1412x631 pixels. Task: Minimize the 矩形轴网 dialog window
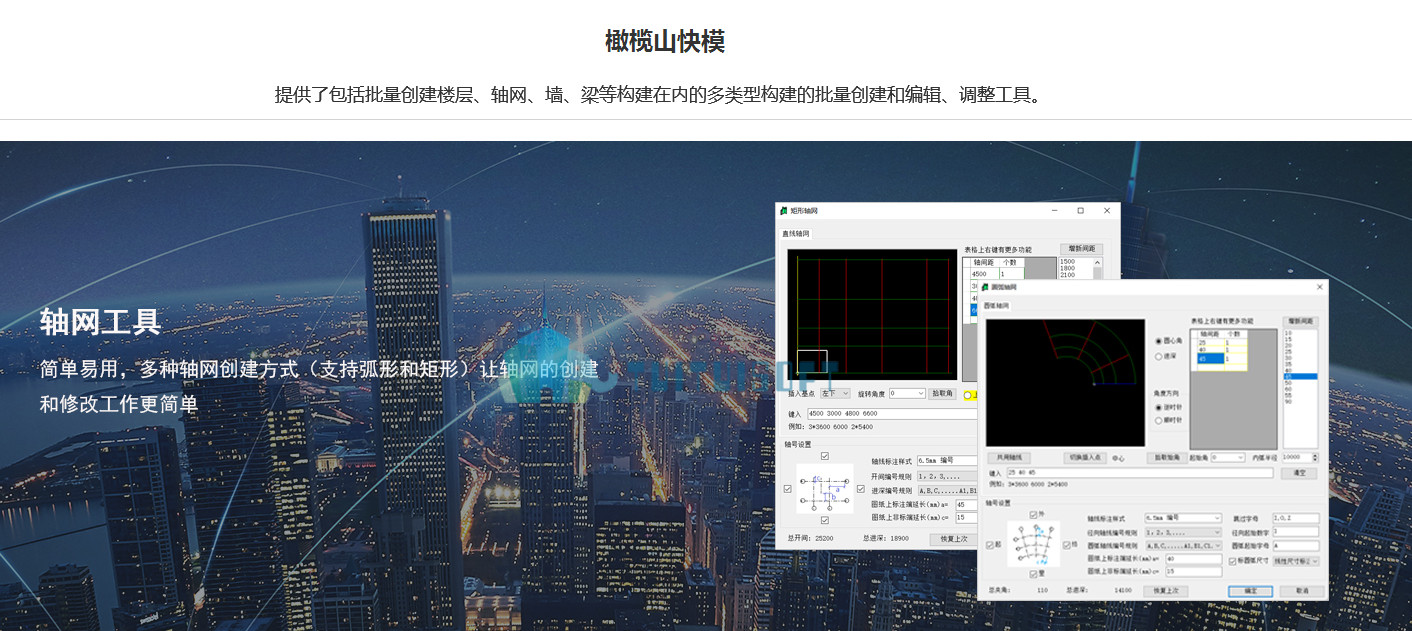coord(1054,211)
